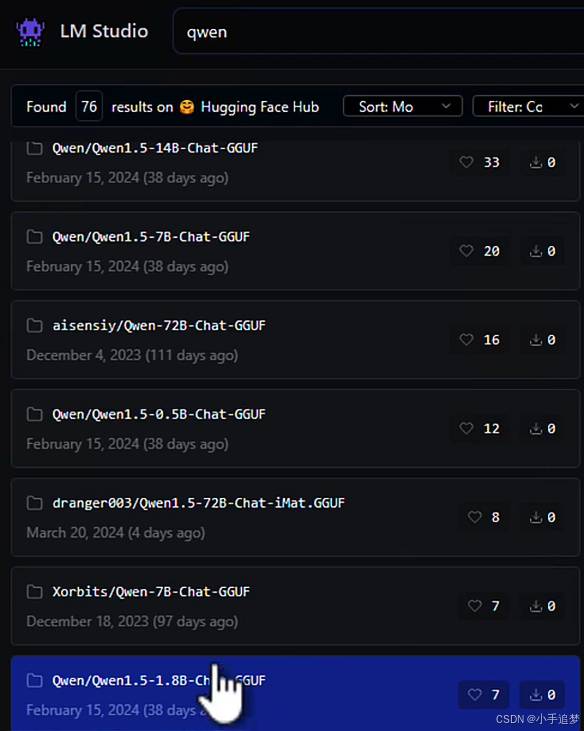Open the Filter dropdown

tap(528, 106)
